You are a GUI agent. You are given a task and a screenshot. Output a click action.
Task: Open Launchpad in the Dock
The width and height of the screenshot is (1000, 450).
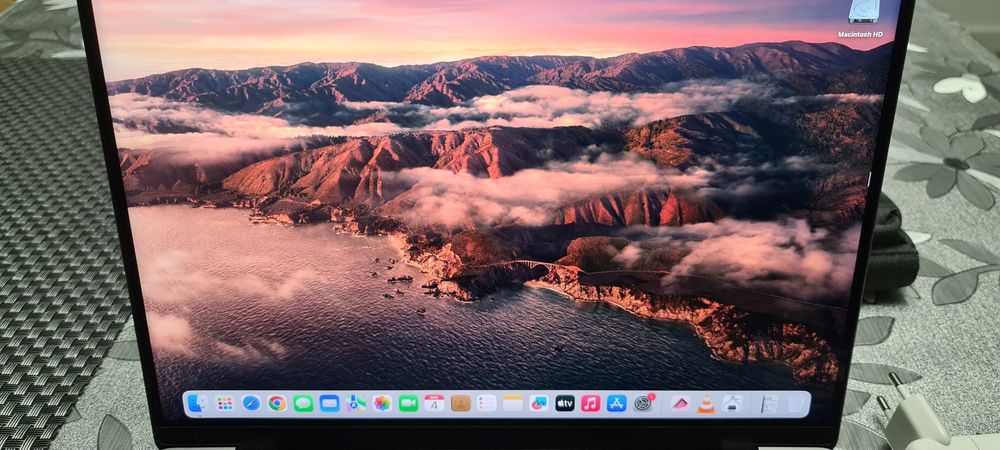(x=224, y=403)
